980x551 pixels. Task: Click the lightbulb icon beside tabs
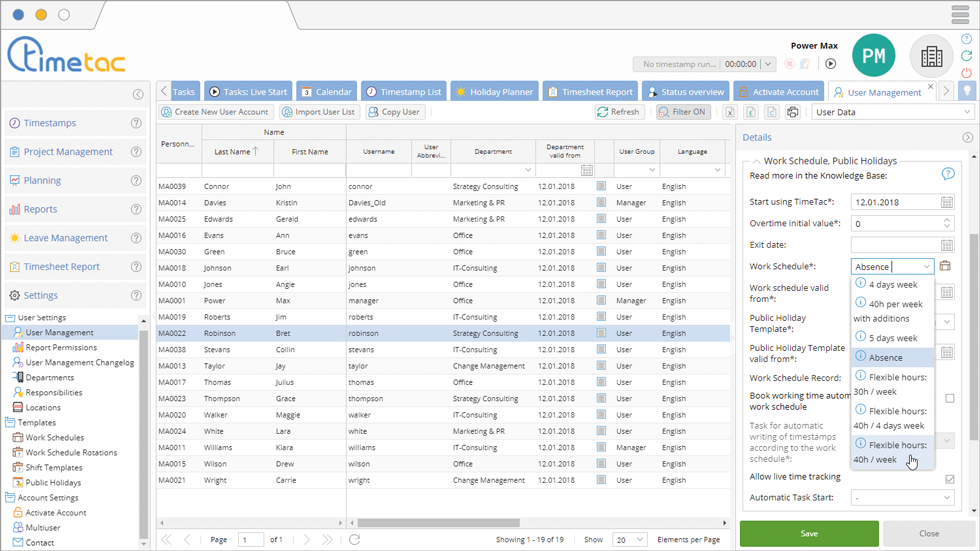coord(967,91)
